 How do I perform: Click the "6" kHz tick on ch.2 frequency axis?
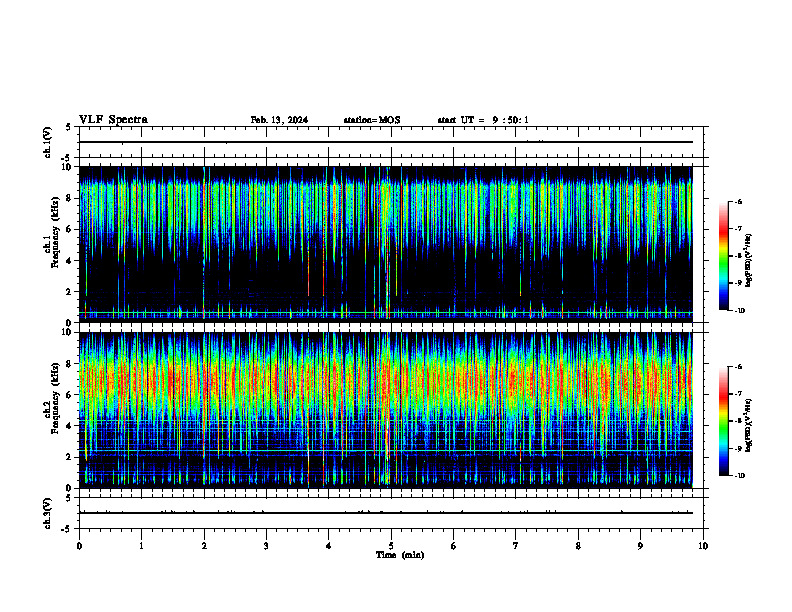(69, 395)
